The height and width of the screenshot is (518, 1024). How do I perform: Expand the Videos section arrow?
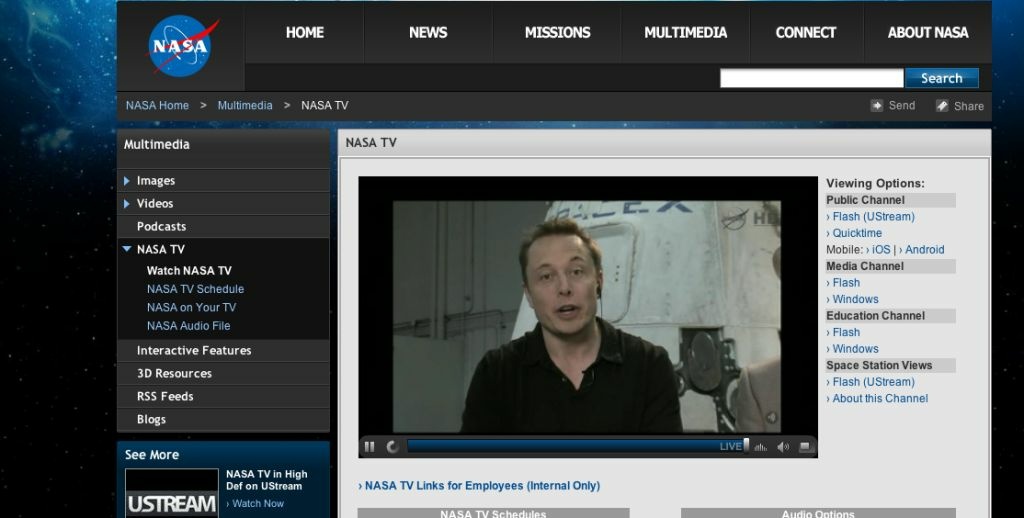click(x=127, y=204)
